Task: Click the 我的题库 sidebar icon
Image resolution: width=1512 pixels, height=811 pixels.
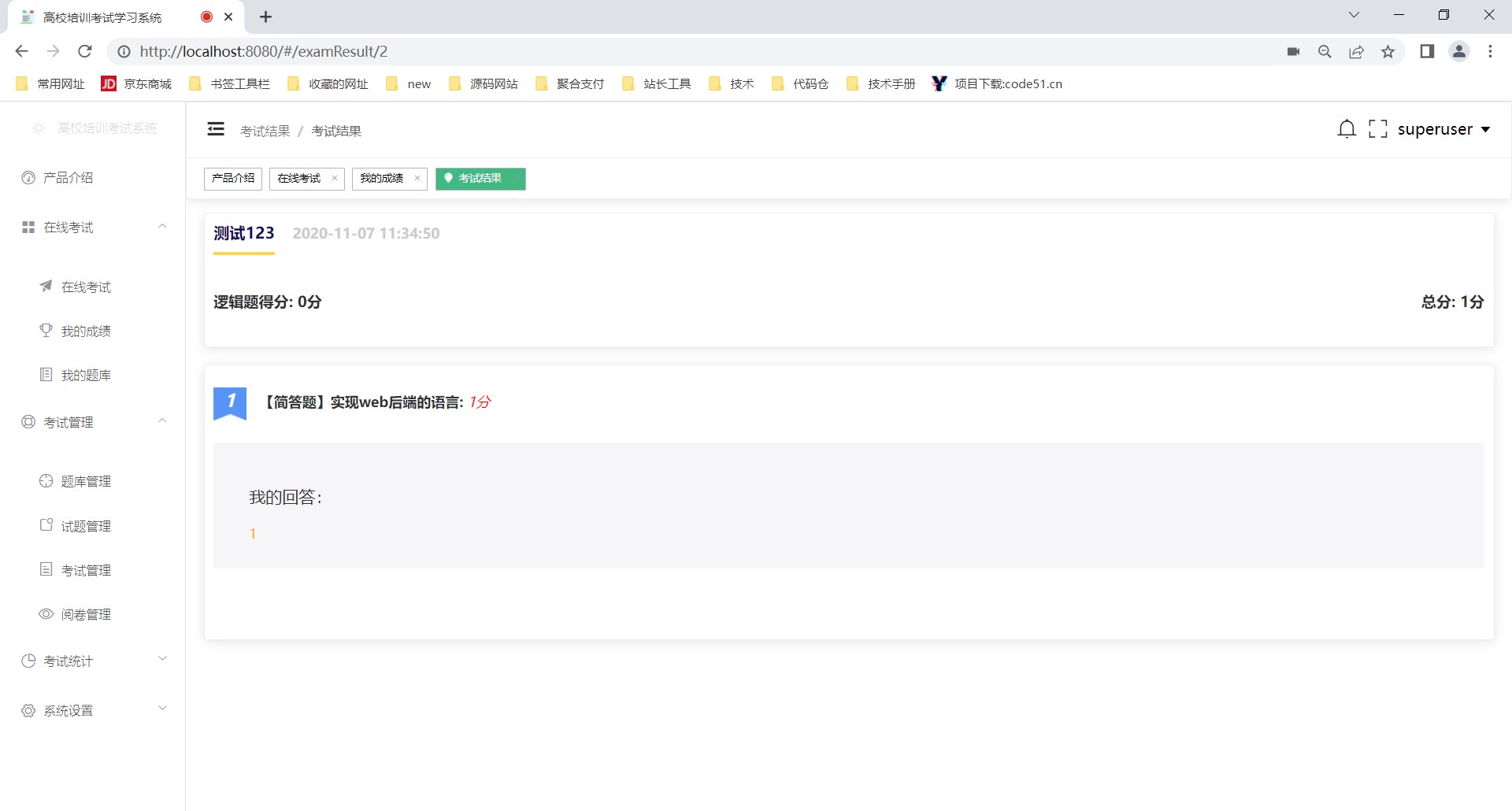Action: (46, 375)
